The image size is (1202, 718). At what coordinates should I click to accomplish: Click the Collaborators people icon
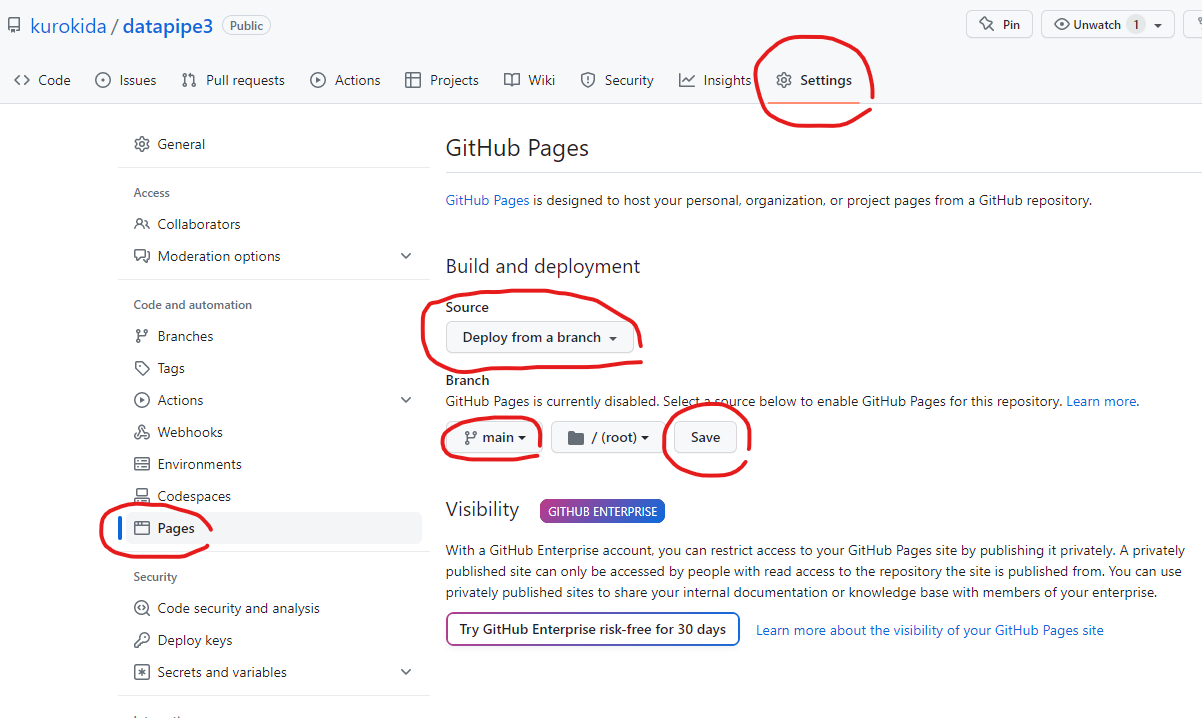point(142,224)
